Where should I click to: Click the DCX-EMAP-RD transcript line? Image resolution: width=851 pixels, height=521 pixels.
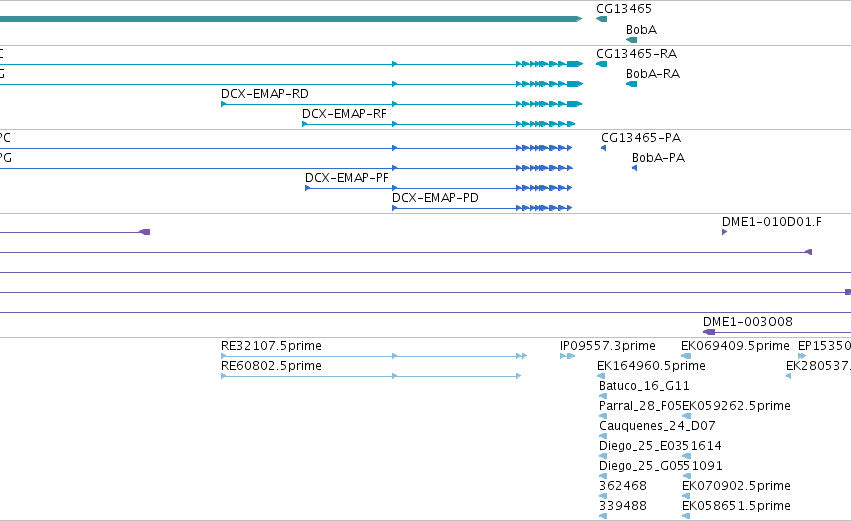point(402,104)
